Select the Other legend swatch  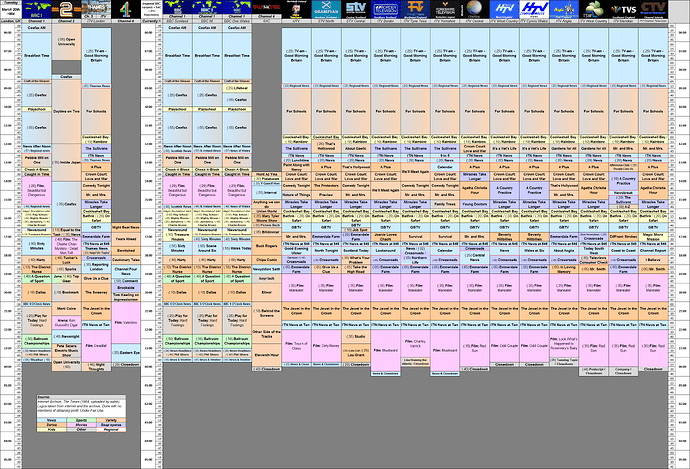coord(81,429)
